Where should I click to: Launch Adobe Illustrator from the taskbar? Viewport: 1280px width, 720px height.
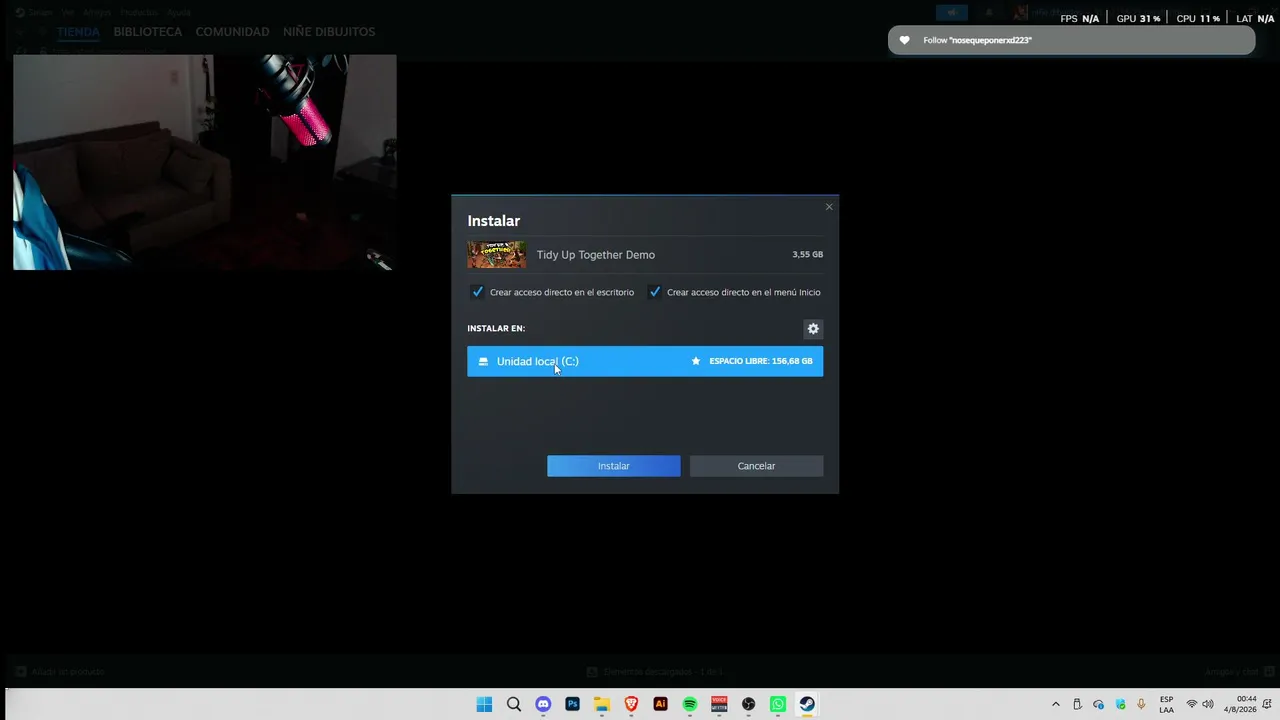click(660, 704)
